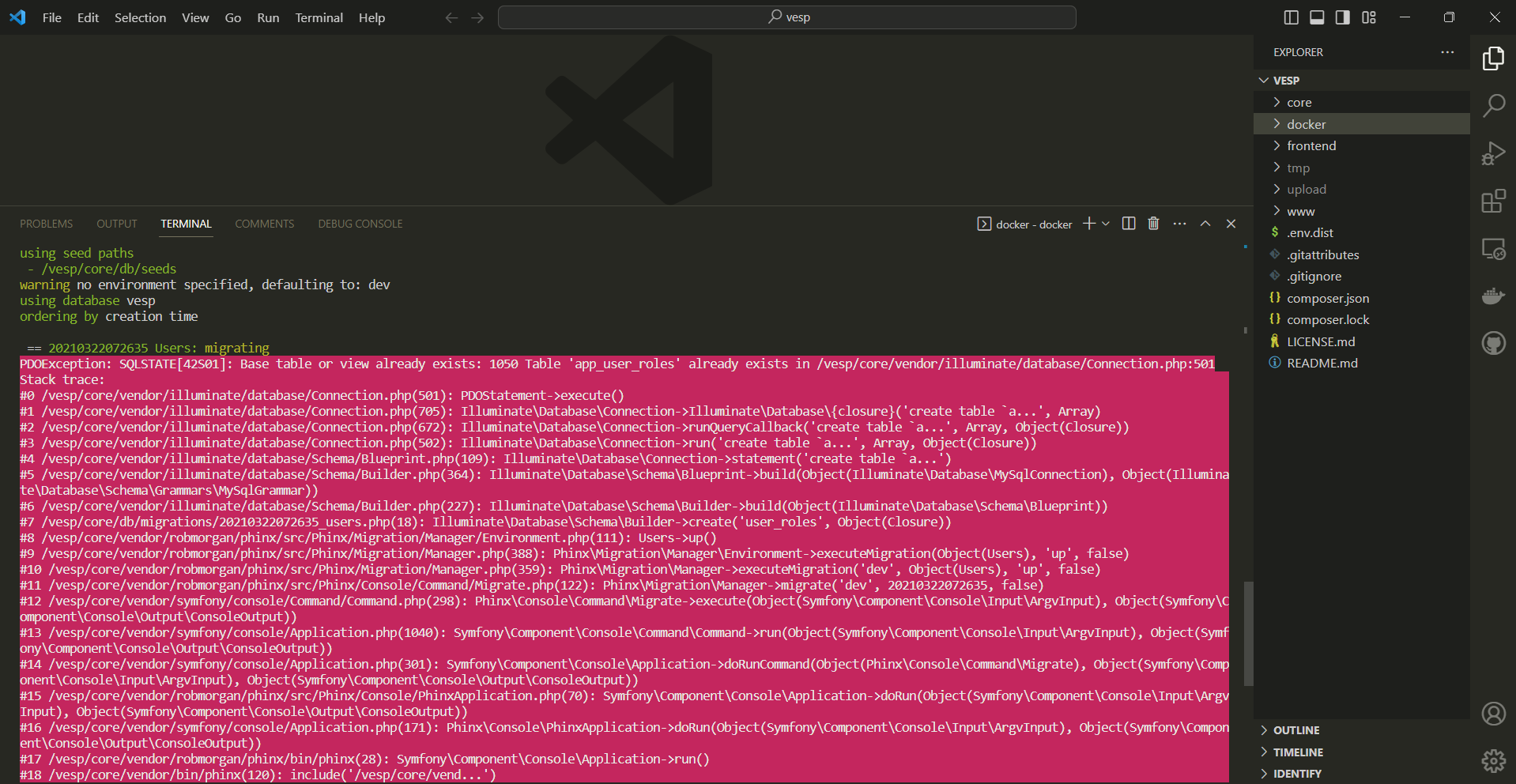
Task: Open composer.json file
Action: 1361,298
